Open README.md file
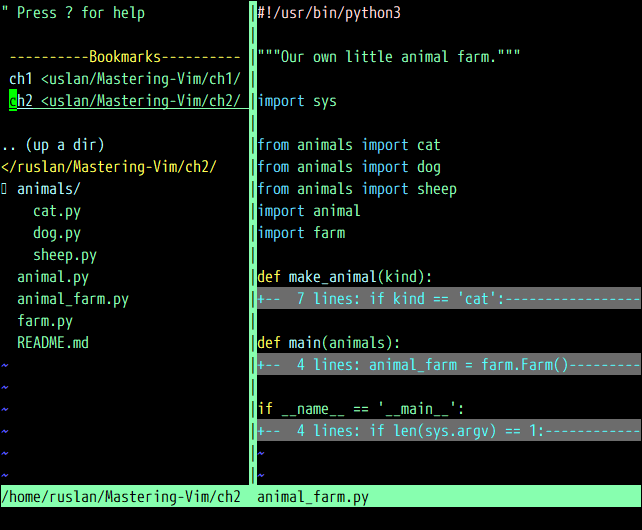The width and height of the screenshot is (642, 530). click(x=53, y=343)
